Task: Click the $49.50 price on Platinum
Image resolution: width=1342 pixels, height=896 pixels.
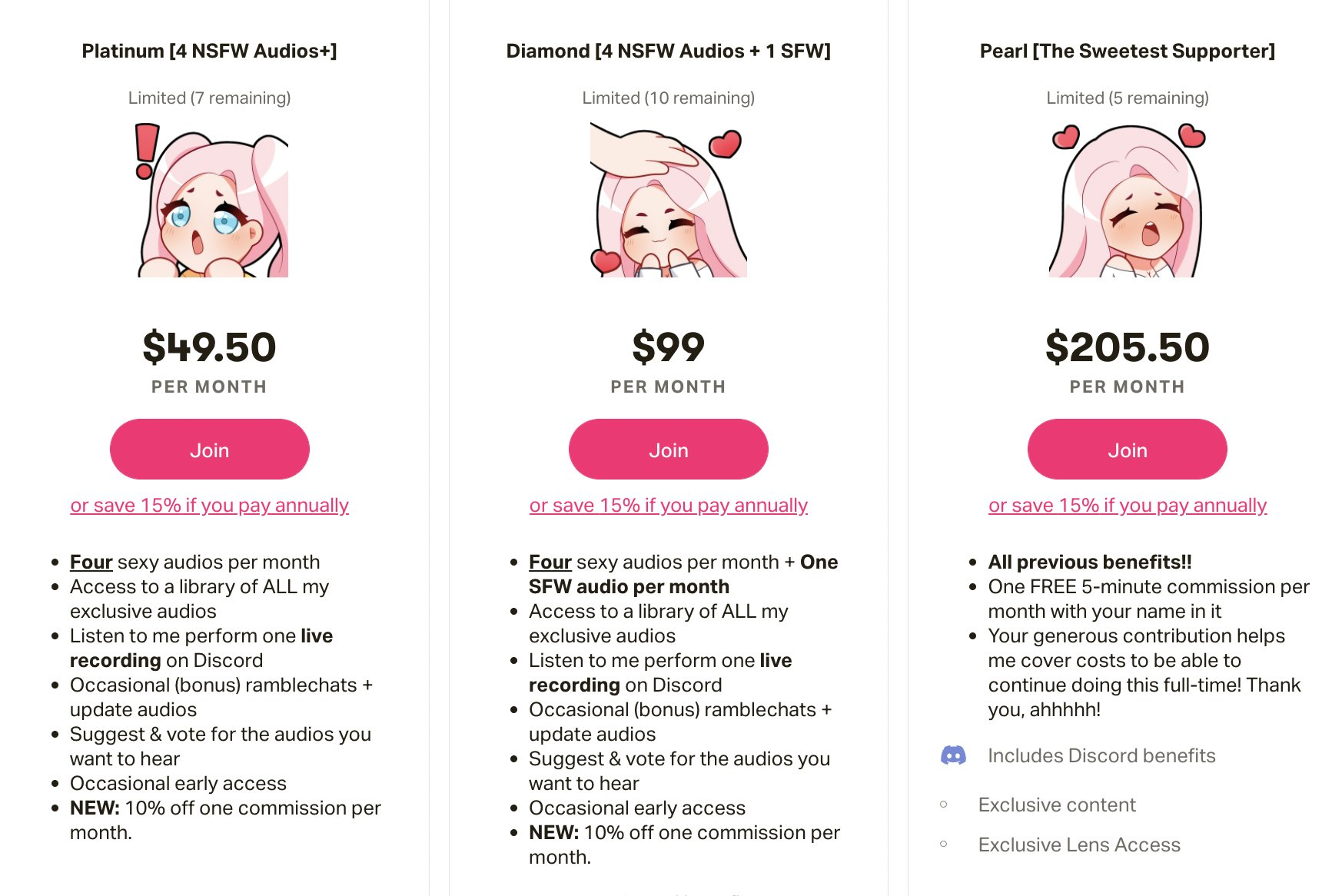Action: click(x=210, y=347)
